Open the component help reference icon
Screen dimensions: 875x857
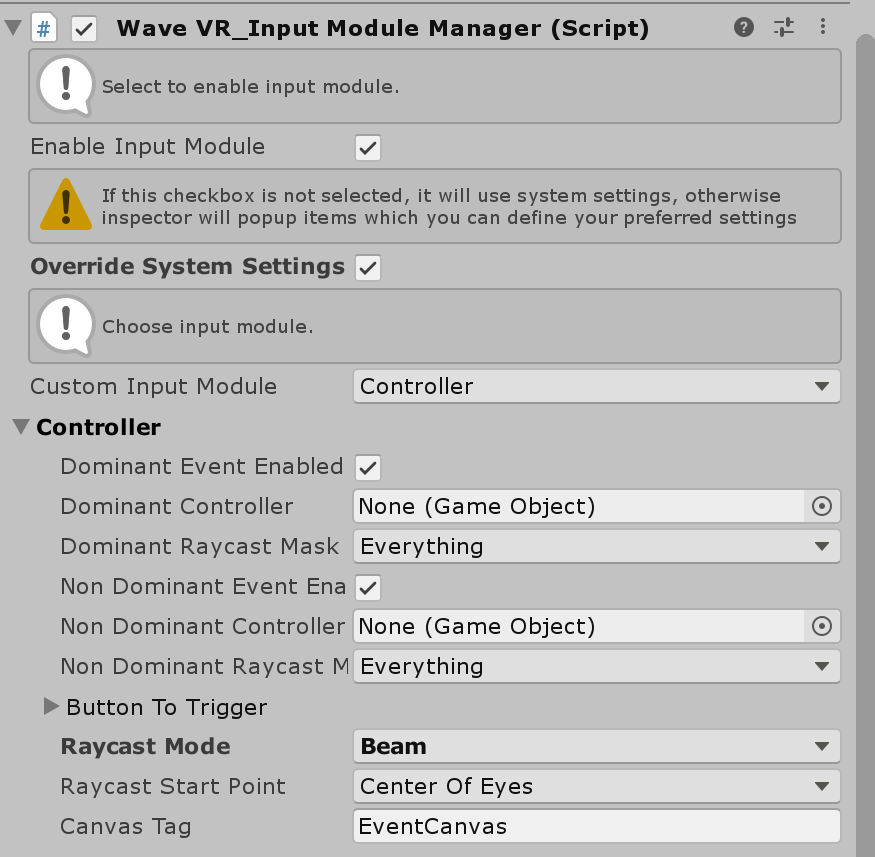point(743,27)
